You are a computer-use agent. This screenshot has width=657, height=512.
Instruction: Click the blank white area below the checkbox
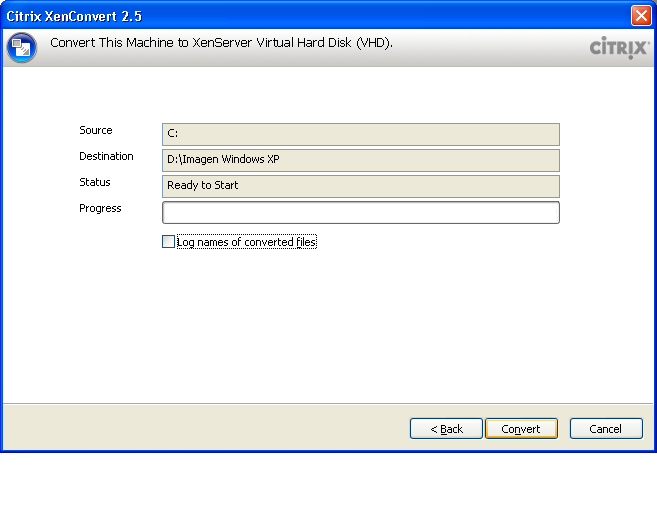[x=330, y=330]
